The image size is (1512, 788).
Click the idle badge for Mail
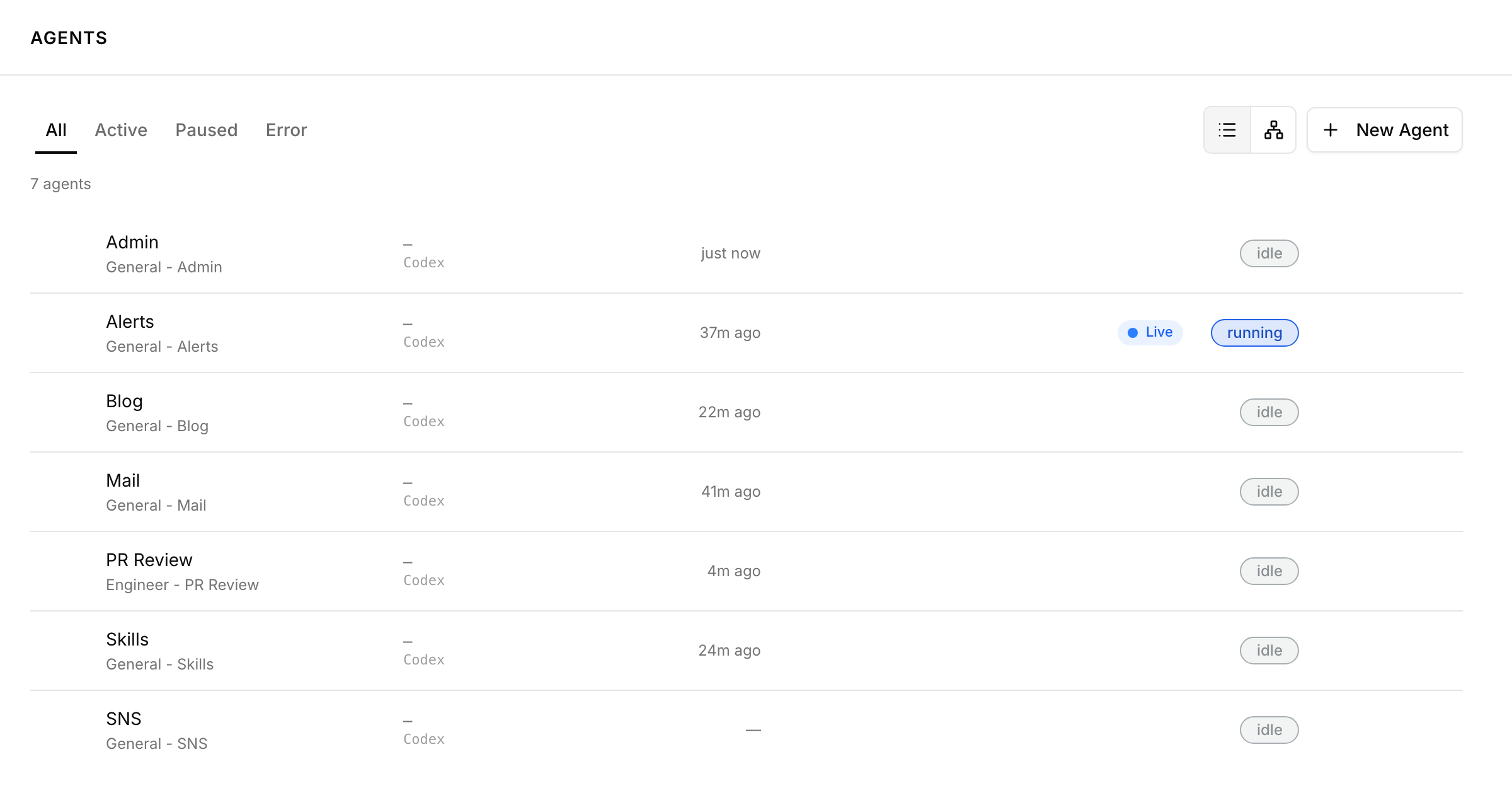(x=1269, y=492)
